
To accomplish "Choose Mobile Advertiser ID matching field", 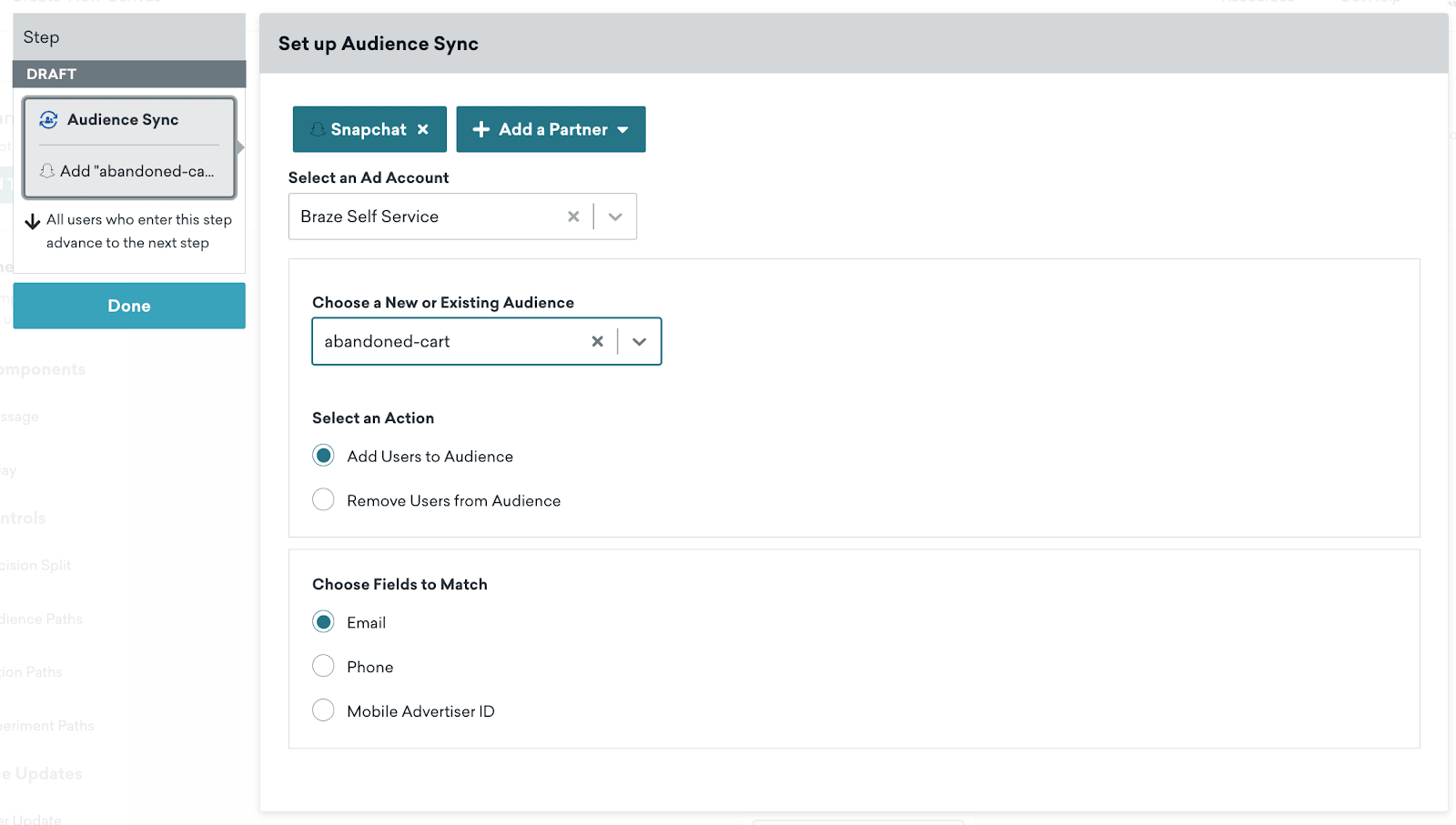I will pyautogui.click(x=323, y=710).
